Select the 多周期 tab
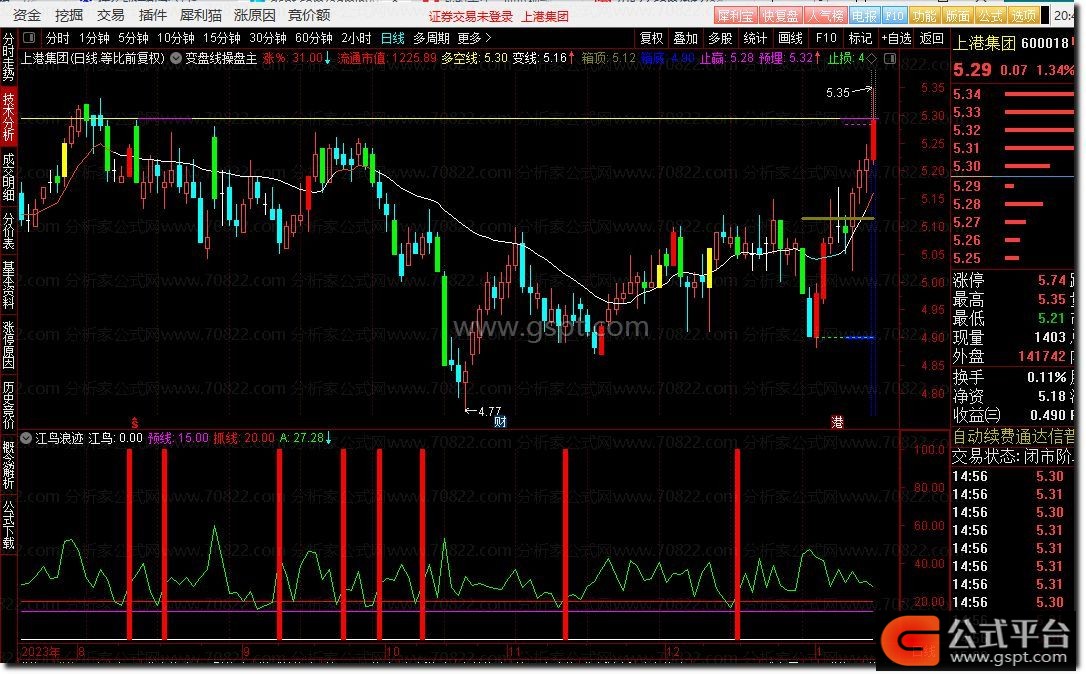The width and height of the screenshot is (1086, 674). (431, 38)
